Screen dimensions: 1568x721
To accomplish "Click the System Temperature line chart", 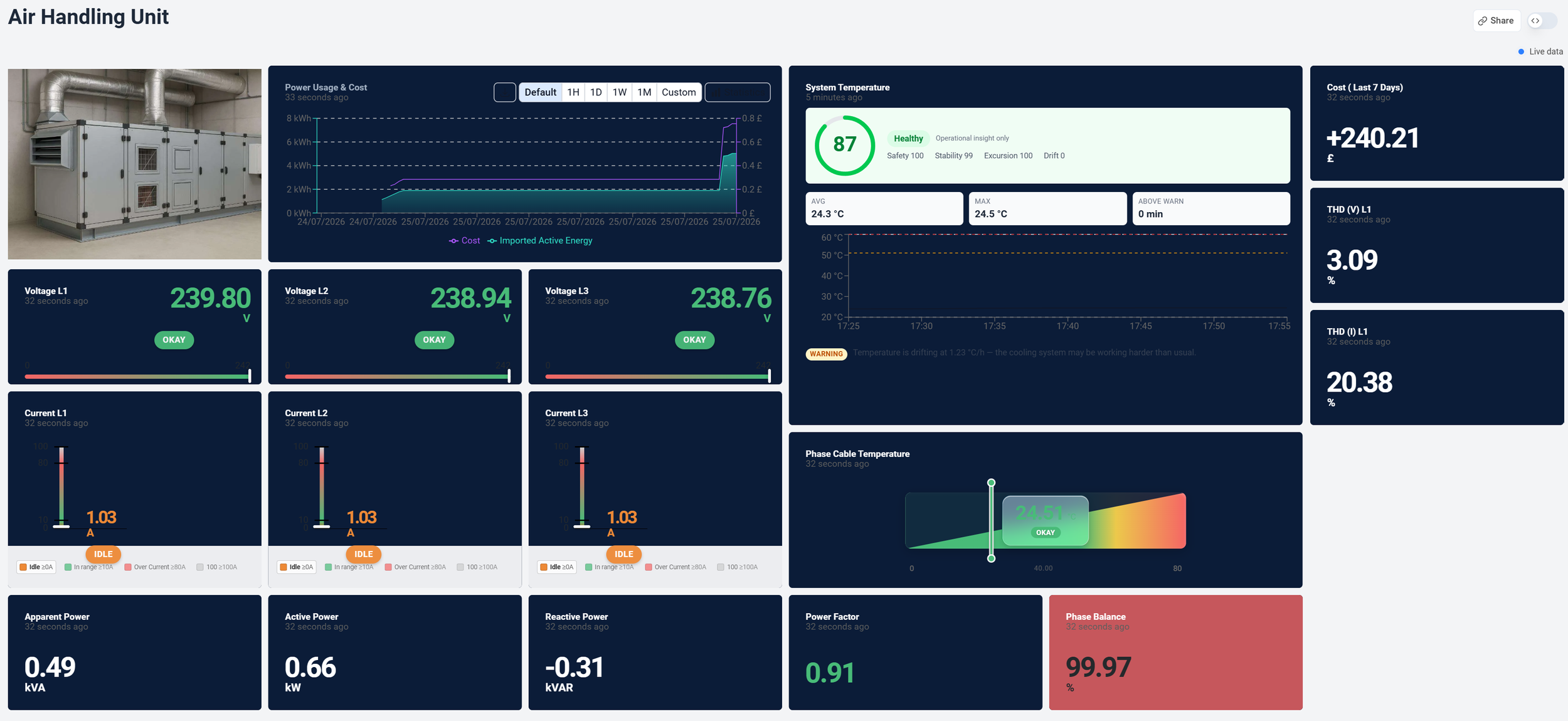I will click(x=1066, y=276).
